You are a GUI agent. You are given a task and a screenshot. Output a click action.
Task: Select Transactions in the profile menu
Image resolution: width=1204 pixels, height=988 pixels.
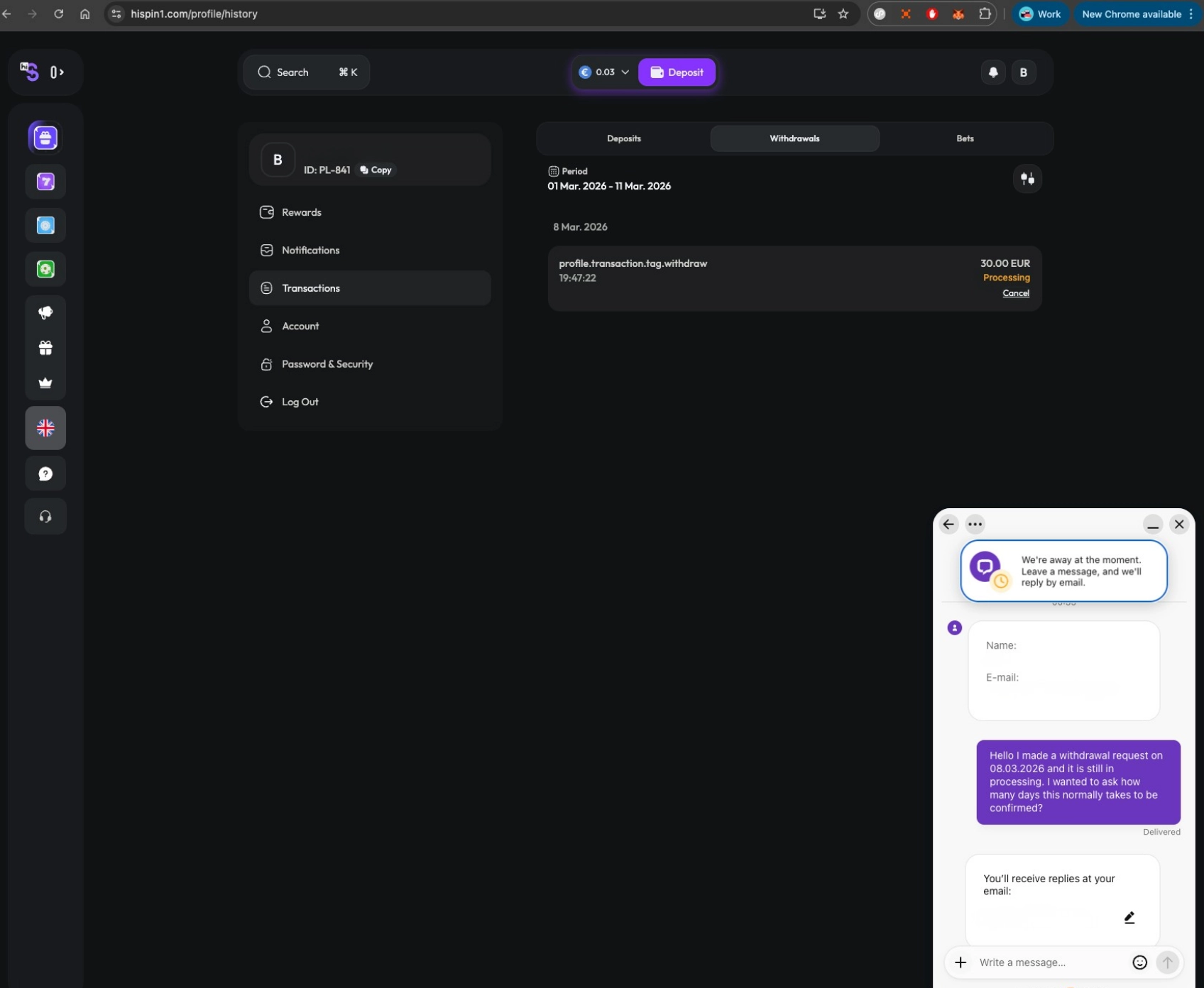(x=370, y=287)
